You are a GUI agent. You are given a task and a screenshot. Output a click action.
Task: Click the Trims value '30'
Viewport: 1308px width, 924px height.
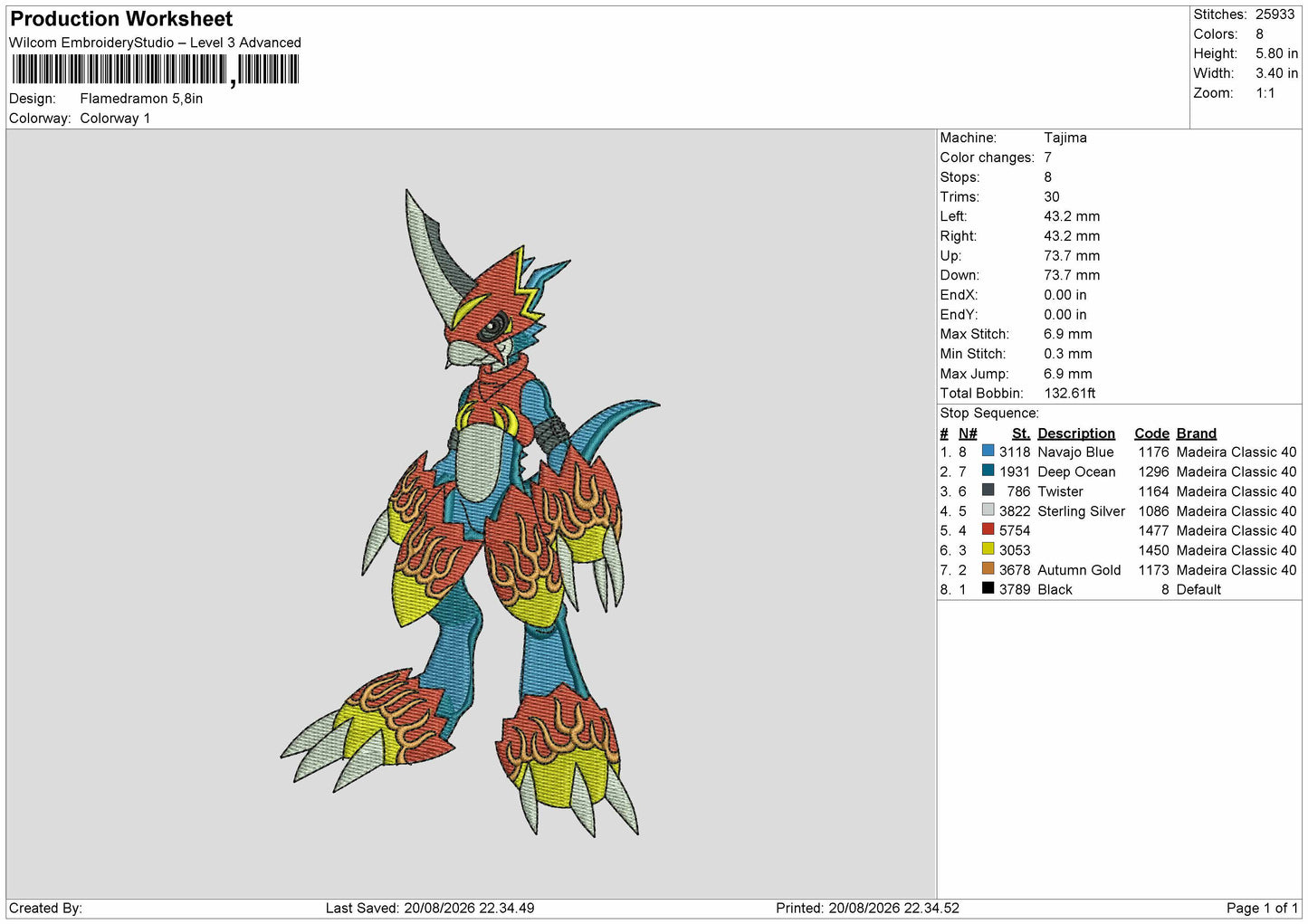tap(1052, 196)
